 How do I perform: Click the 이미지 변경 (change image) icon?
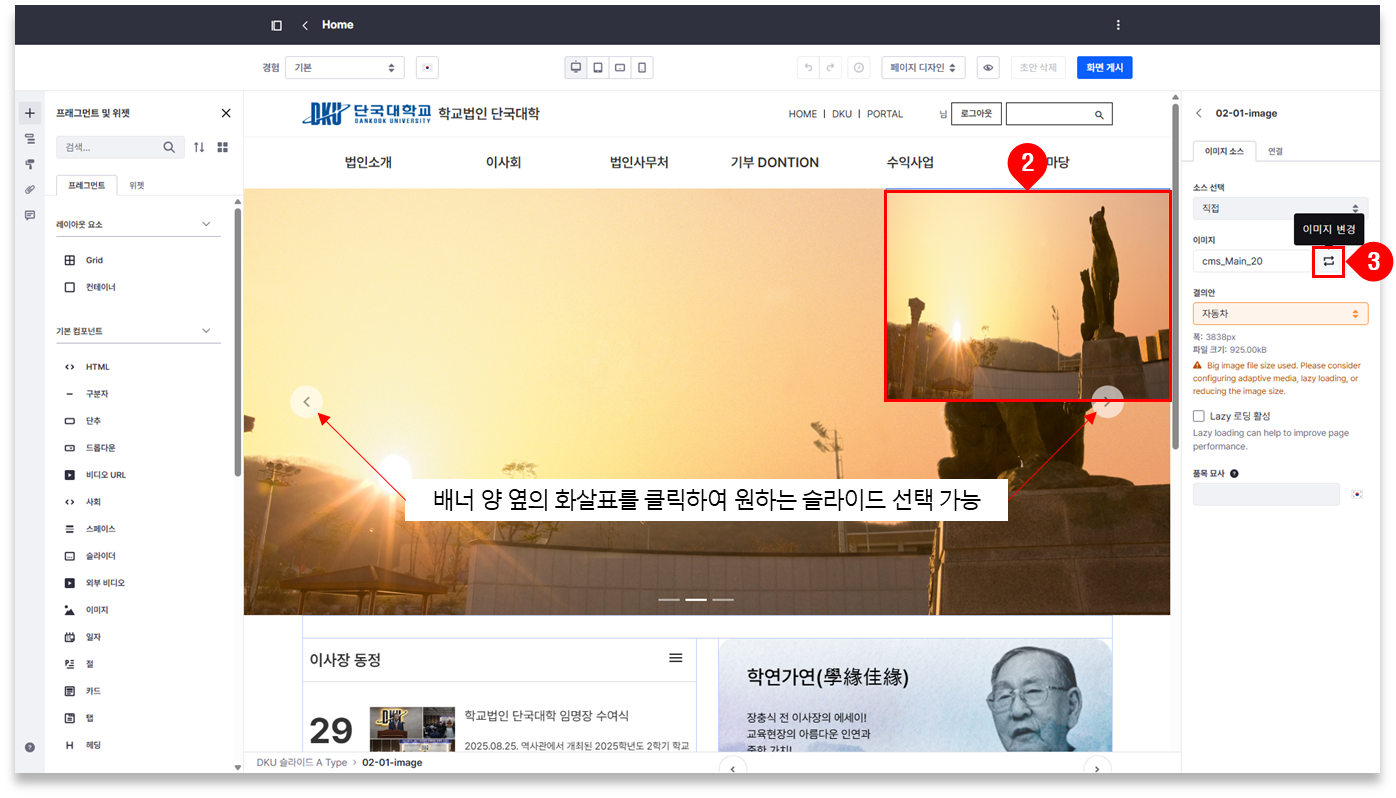(1328, 261)
